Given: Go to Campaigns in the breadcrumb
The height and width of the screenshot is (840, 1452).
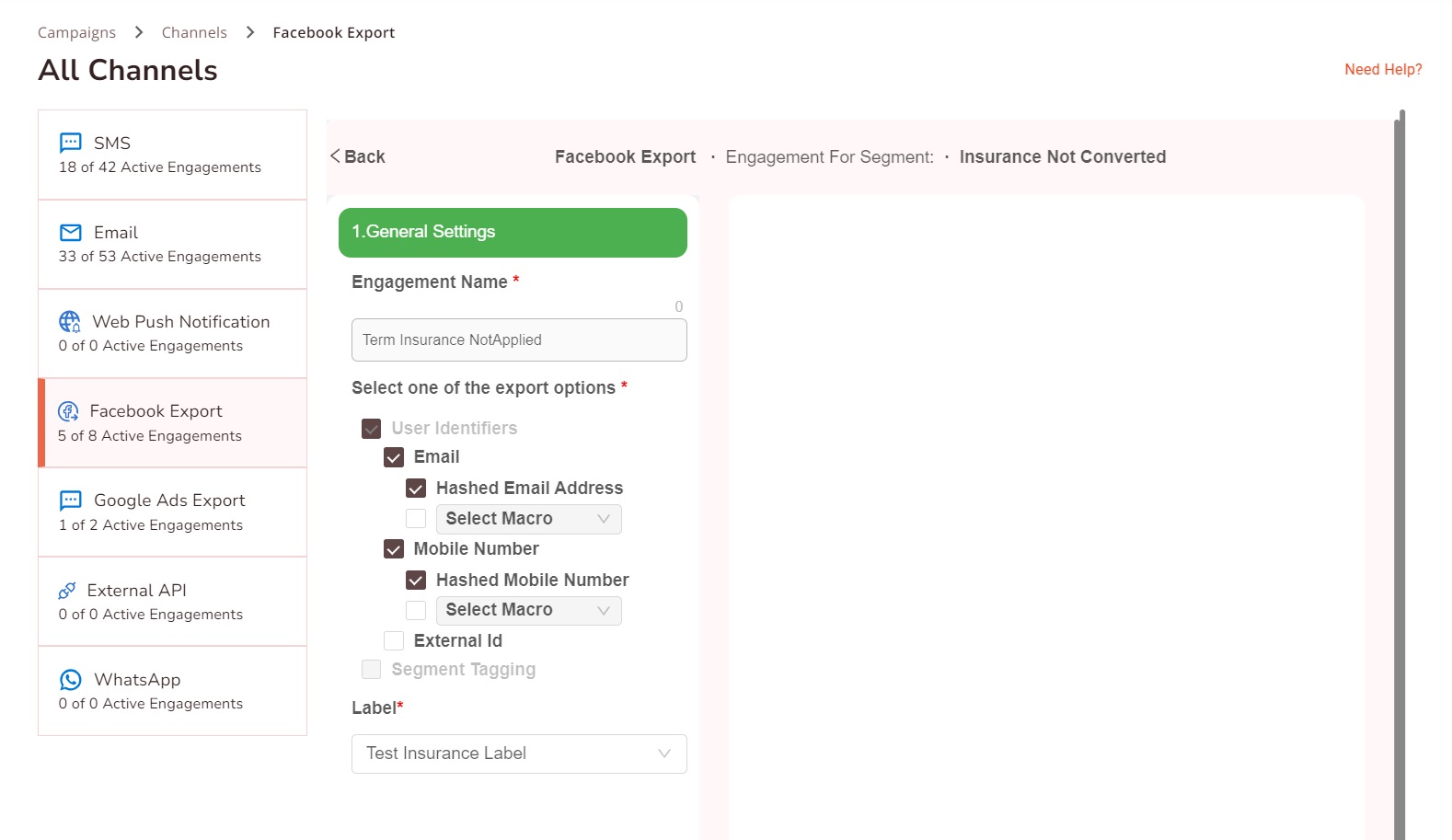Looking at the screenshot, I should [x=76, y=32].
